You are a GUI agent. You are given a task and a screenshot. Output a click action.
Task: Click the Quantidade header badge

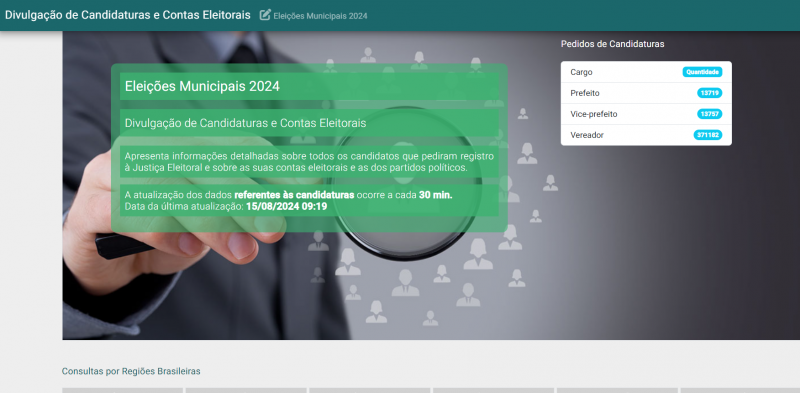point(703,72)
